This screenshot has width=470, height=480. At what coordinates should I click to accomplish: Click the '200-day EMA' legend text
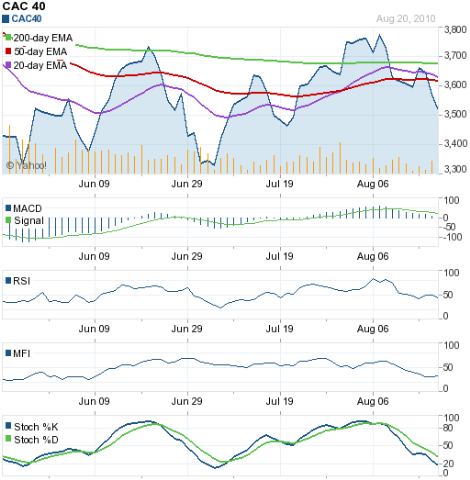43,38
